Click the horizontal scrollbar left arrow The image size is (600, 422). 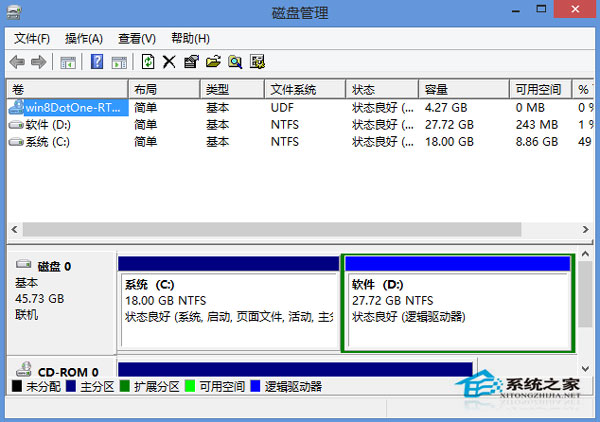click(15, 230)
